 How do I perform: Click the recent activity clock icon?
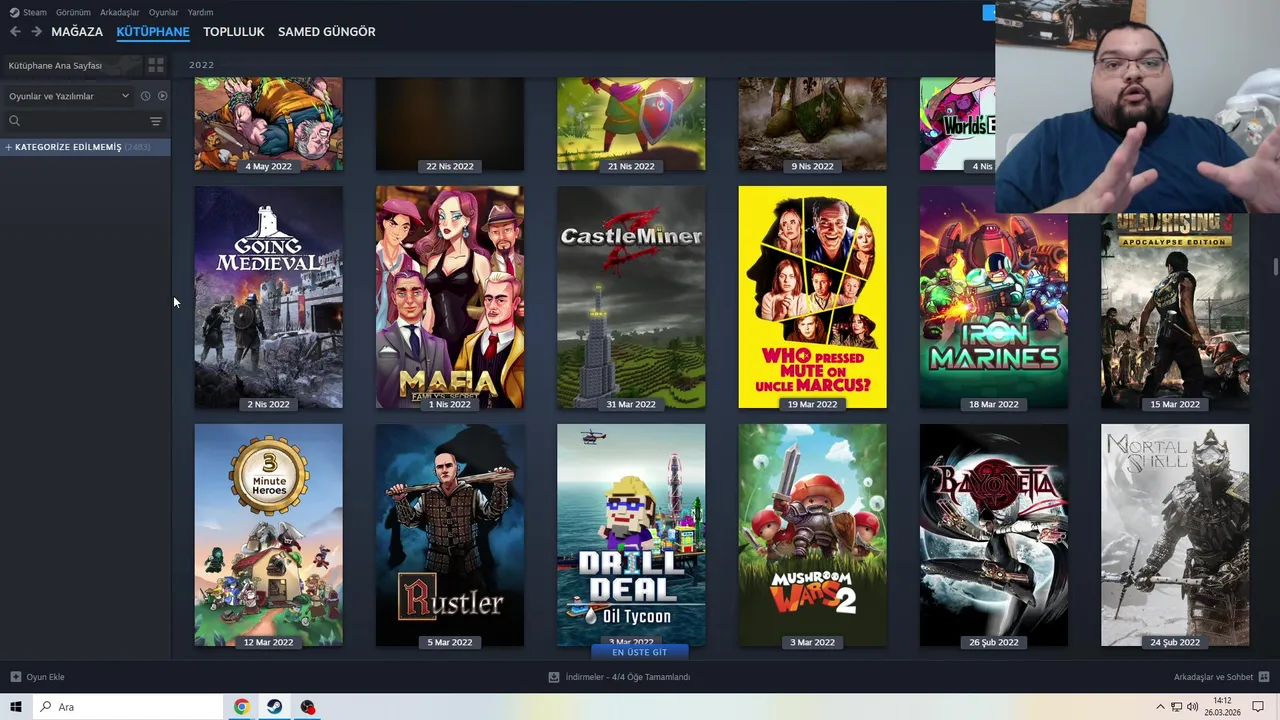pos(145,96)
